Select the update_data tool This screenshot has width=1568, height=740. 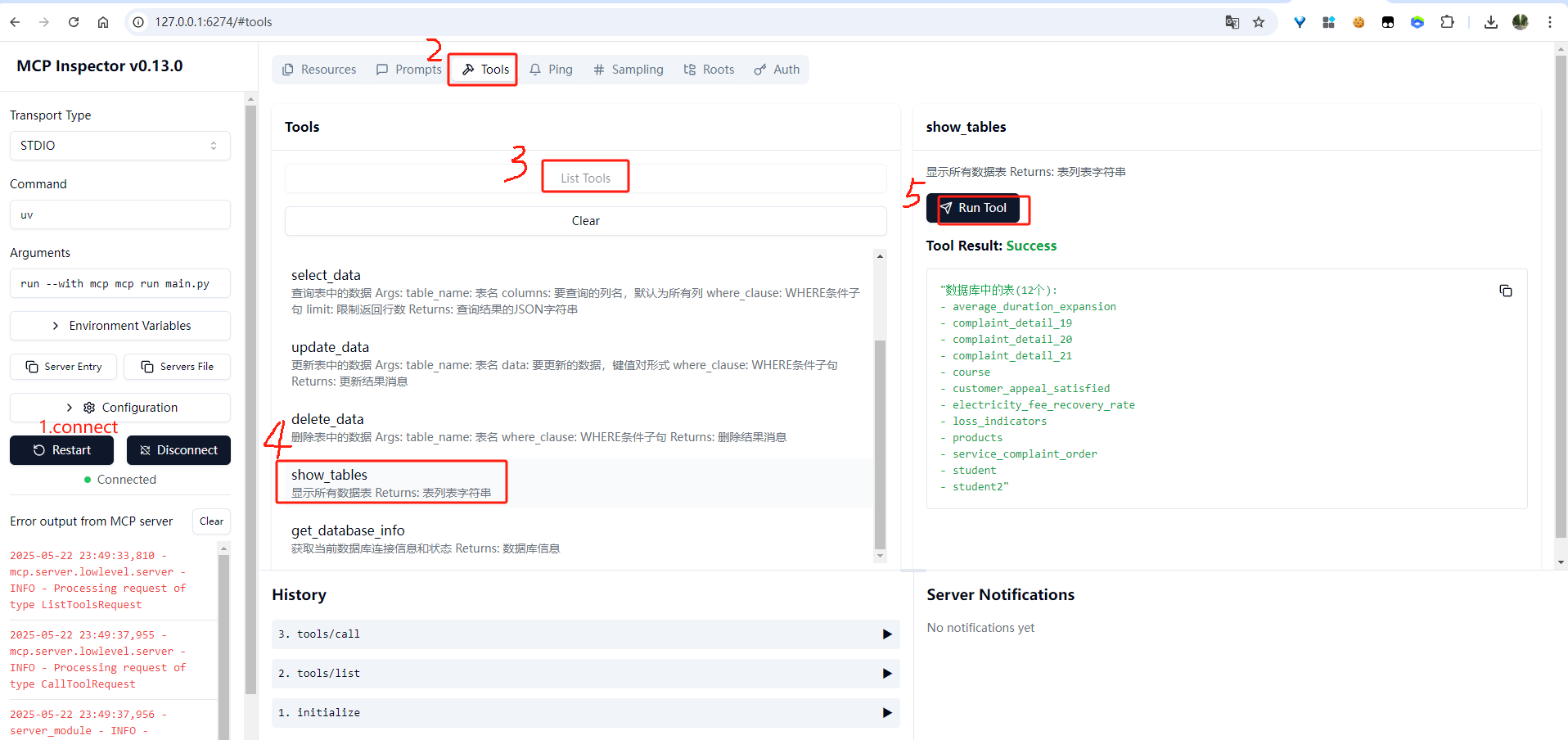pyautogui.click(x=579, y=363)
